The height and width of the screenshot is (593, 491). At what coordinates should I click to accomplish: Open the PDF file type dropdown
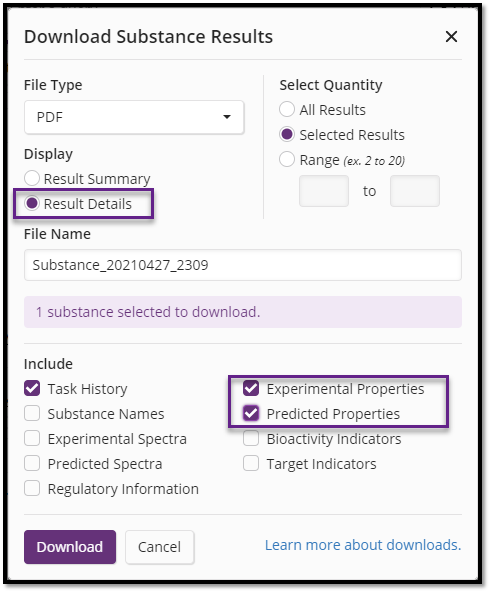pyautogui.click(x=134, y=117)
